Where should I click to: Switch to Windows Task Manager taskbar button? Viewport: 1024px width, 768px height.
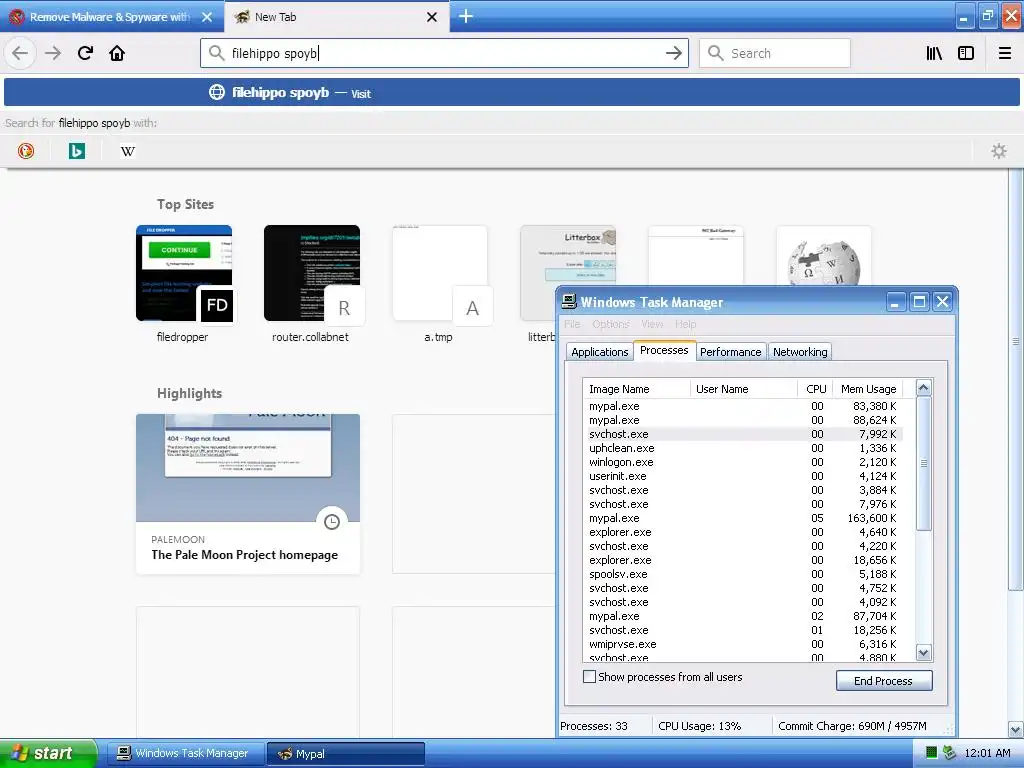[x=185, y=753]
